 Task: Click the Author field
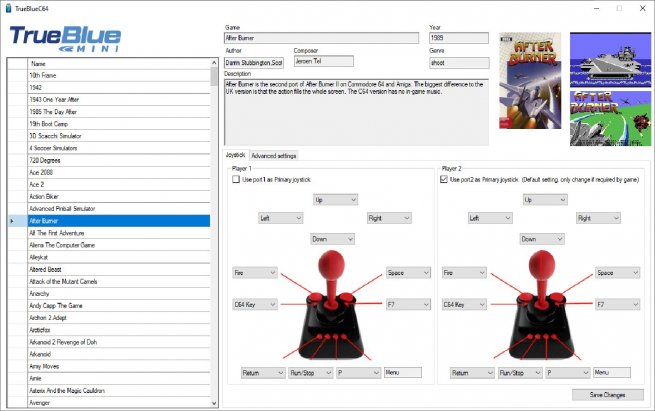[x=254, y=63]
